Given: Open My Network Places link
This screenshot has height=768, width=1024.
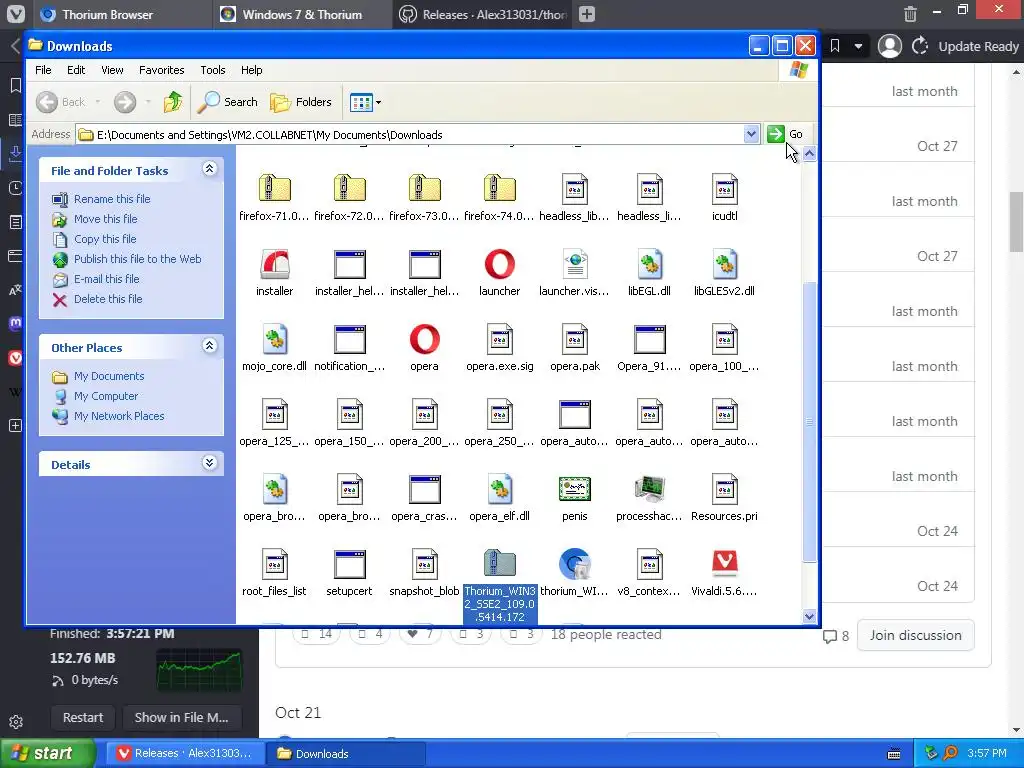Looking at the screenshot, I should pos(119,416).
